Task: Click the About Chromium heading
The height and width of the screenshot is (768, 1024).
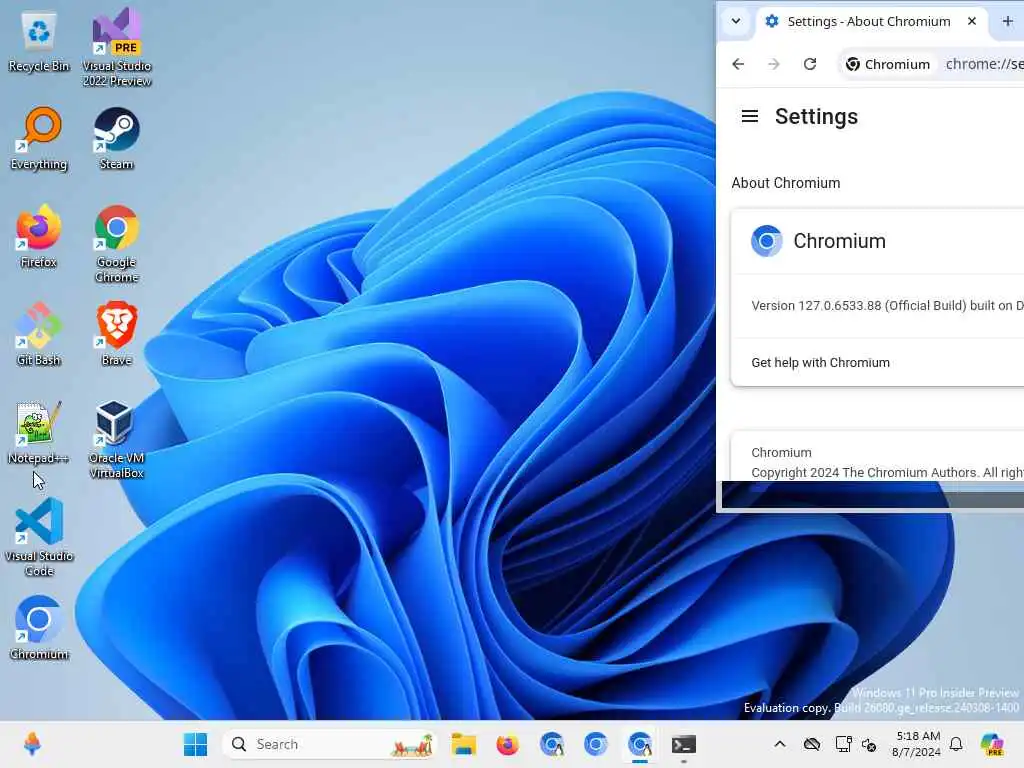Action: click(x=786, y=183)
